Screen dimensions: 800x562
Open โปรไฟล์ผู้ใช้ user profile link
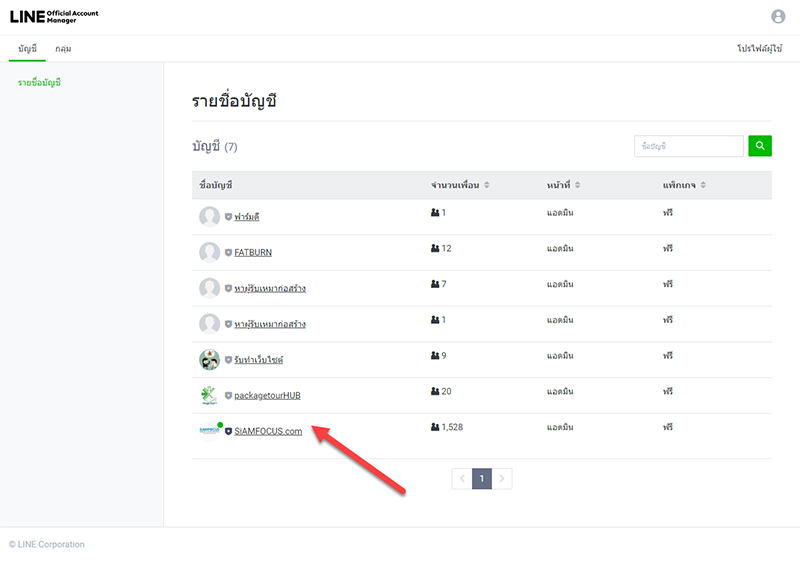759,49
